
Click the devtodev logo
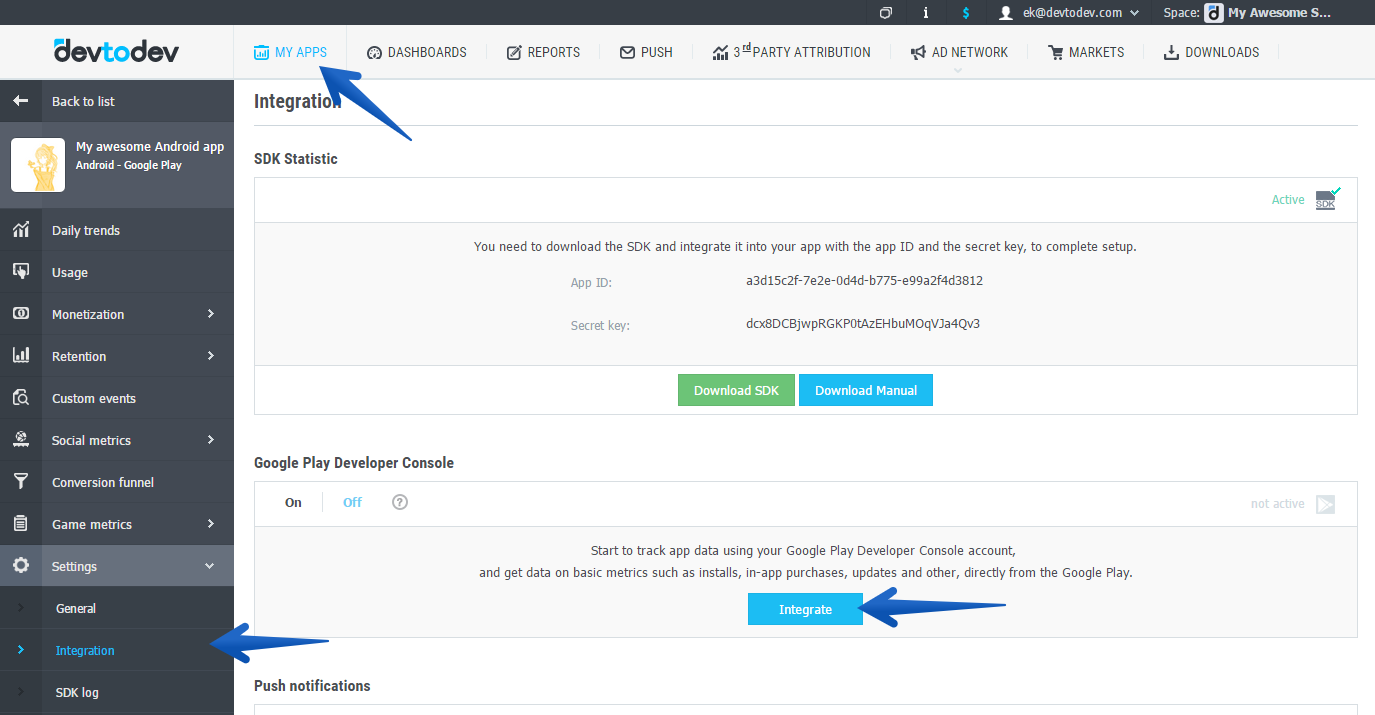pos(116,51)
